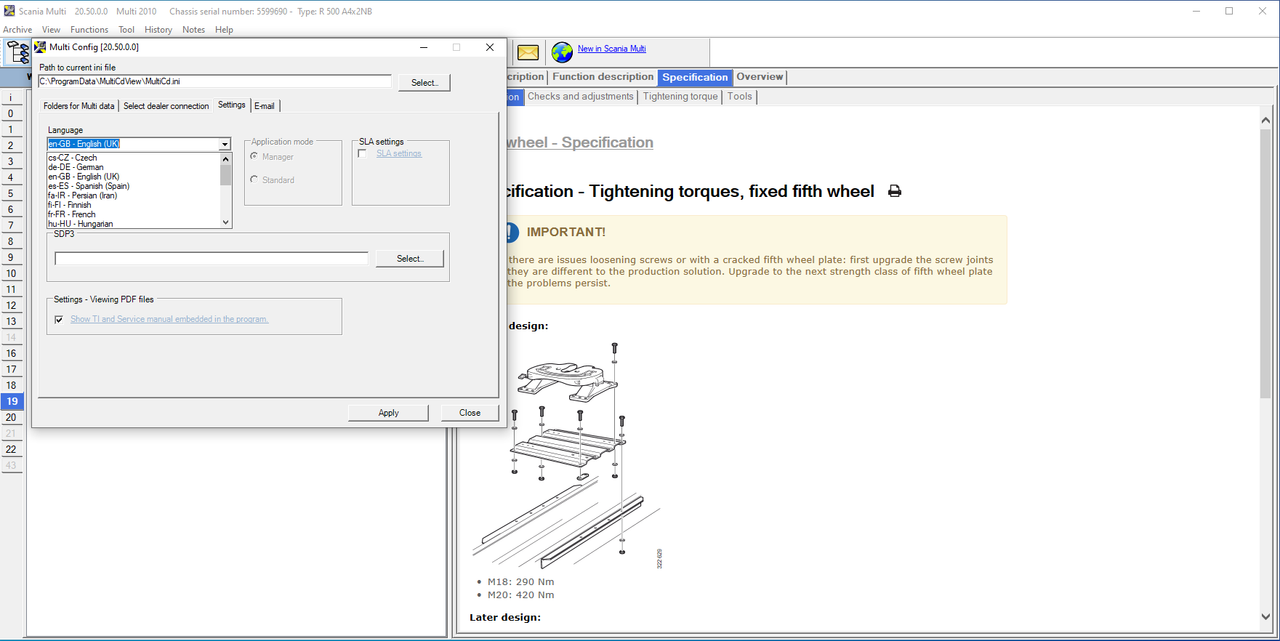This screenshot has height=641, width=1280.
Task: Click the Multi Config title bar icon
Action: tap(40, 47)
